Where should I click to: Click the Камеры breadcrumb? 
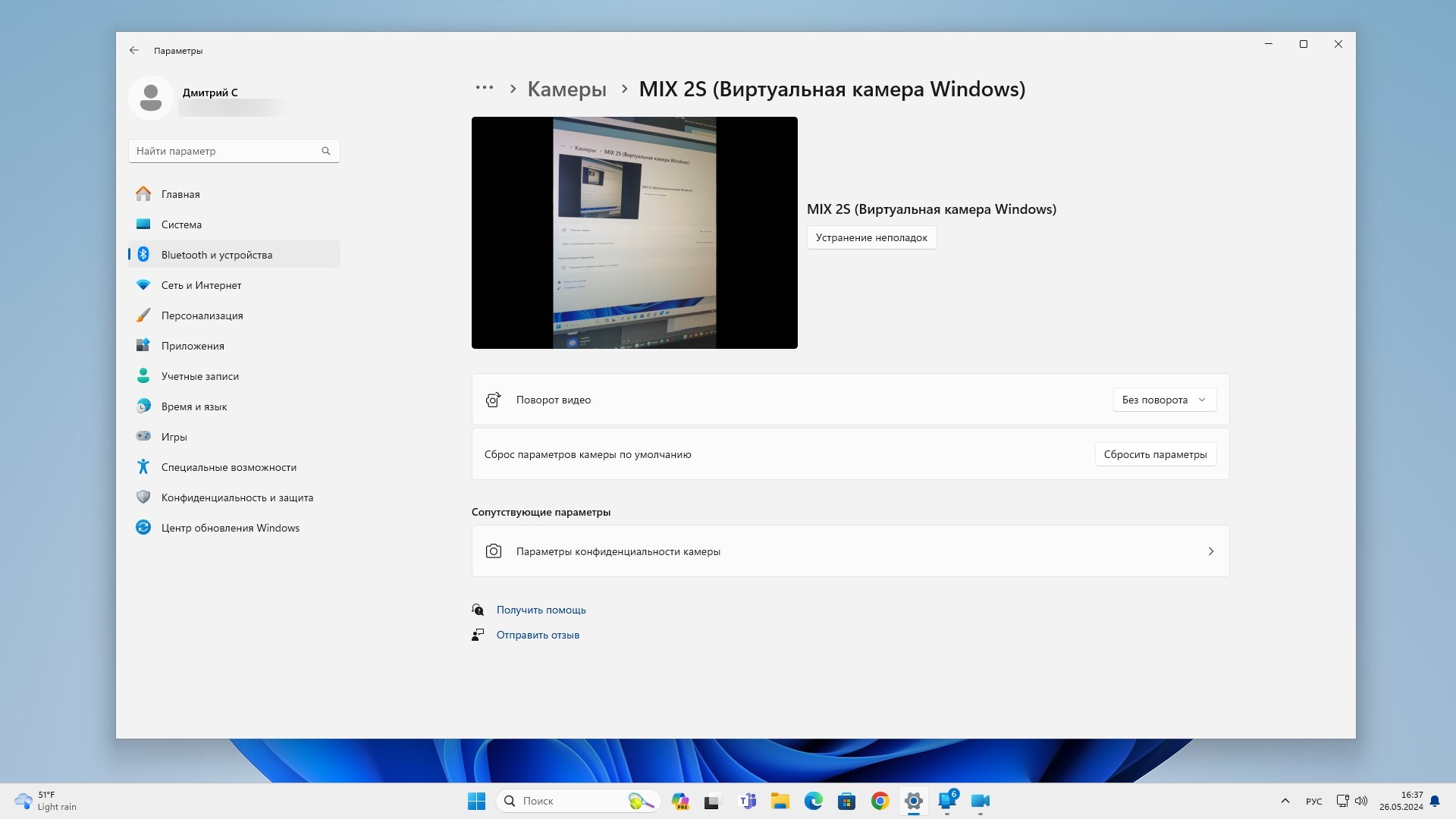click(566, 89)
